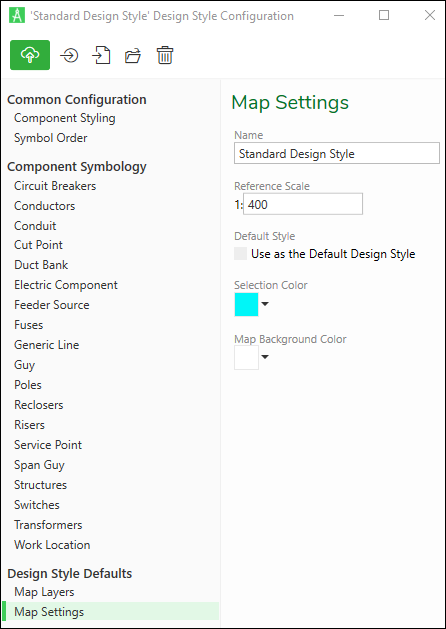The image size is (446, 629).
Task: Click the import arrow-in-circle icon
Action: pos(69,55)
